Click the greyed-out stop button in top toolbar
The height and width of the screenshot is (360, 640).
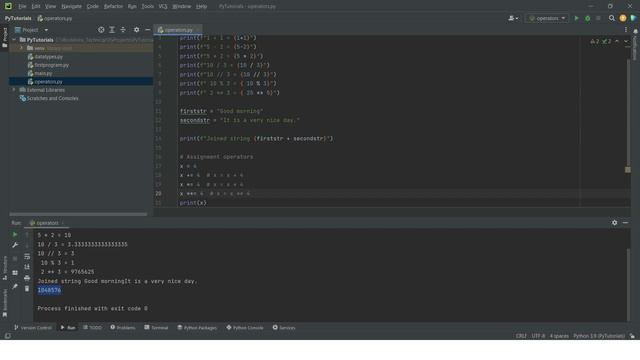tap(598, 18)
